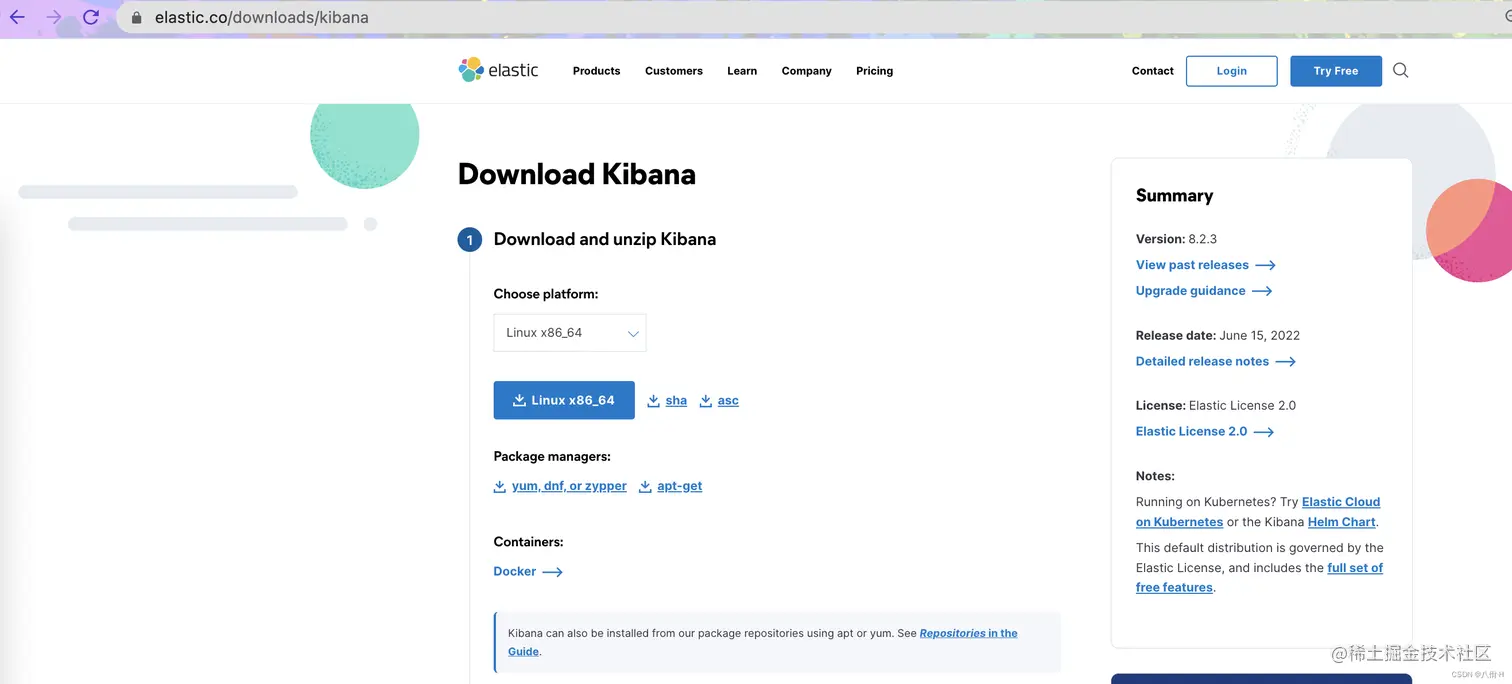Open full set of free features link

(1355, 568)
